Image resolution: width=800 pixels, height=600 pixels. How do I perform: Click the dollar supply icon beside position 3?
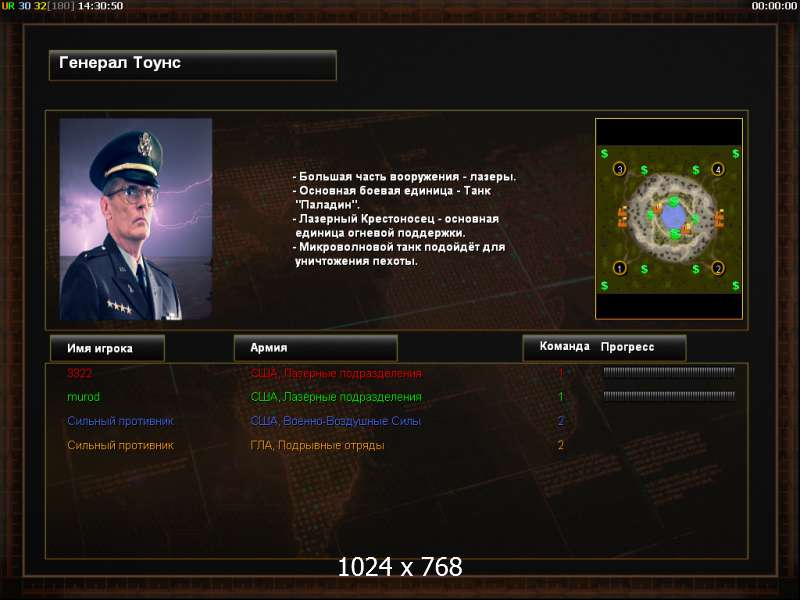[644, 170]
